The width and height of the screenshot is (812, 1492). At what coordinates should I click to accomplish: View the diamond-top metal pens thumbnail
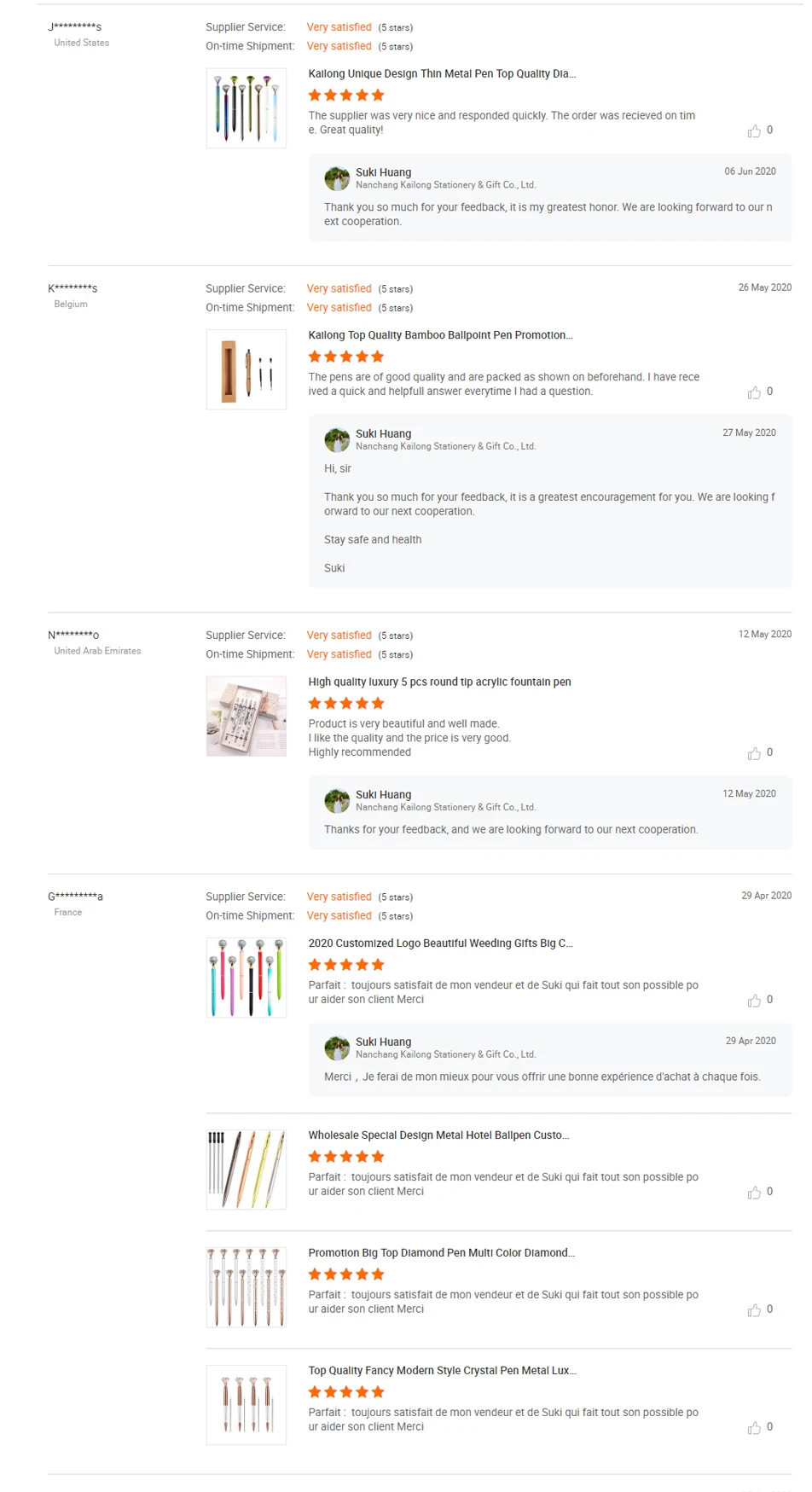pos(246,108)
